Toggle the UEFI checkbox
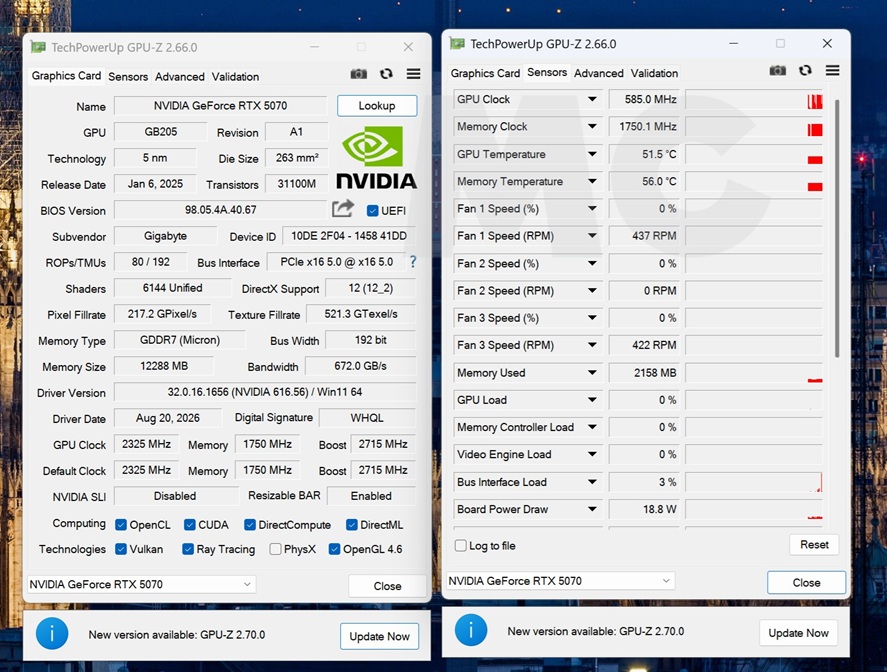Screen dimensions: 887x672 pyautogui.click(x=372, y=211)
